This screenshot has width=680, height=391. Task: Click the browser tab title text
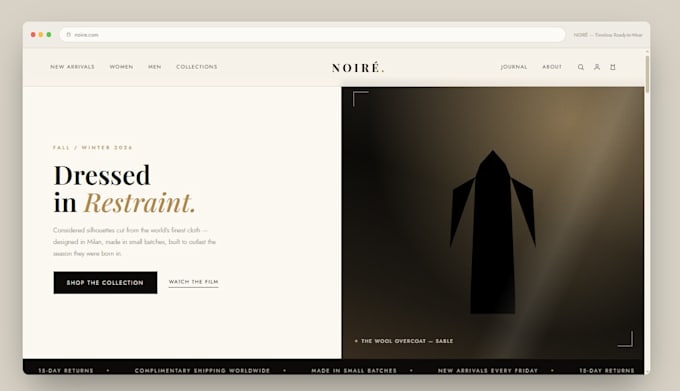608,35
